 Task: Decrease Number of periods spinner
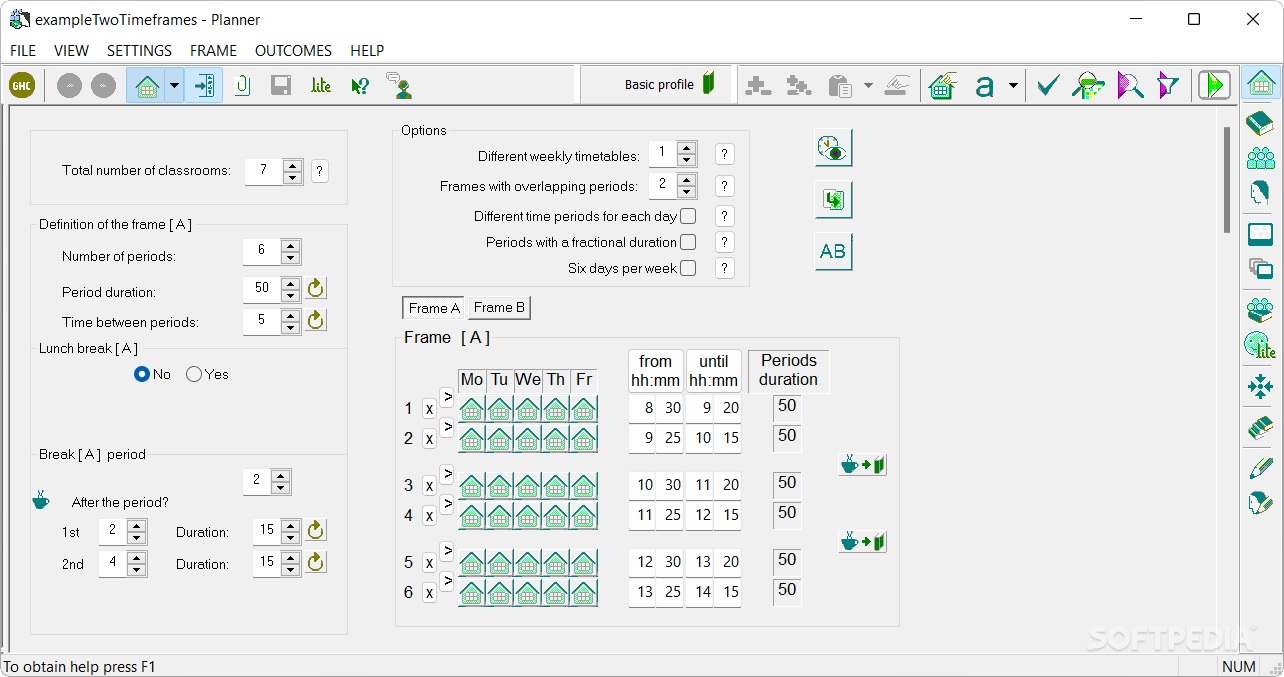pos(290,259)
